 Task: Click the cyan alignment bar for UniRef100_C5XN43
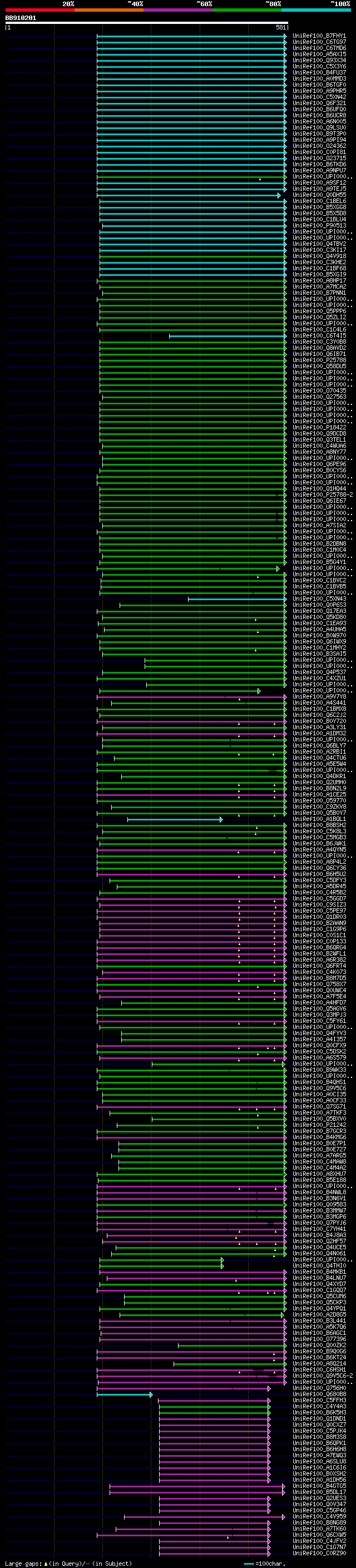point(238,599)
